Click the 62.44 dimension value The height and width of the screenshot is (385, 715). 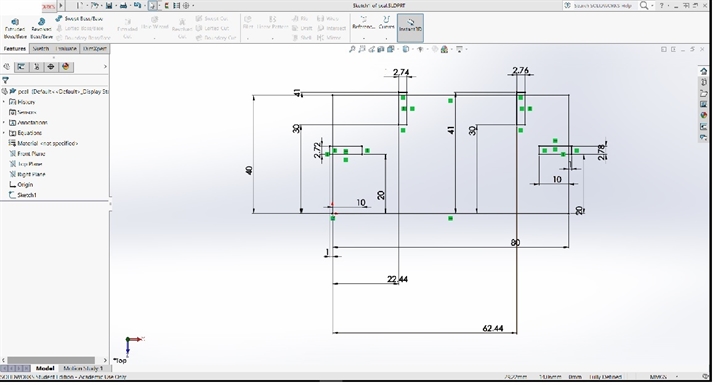pos(492,328)
